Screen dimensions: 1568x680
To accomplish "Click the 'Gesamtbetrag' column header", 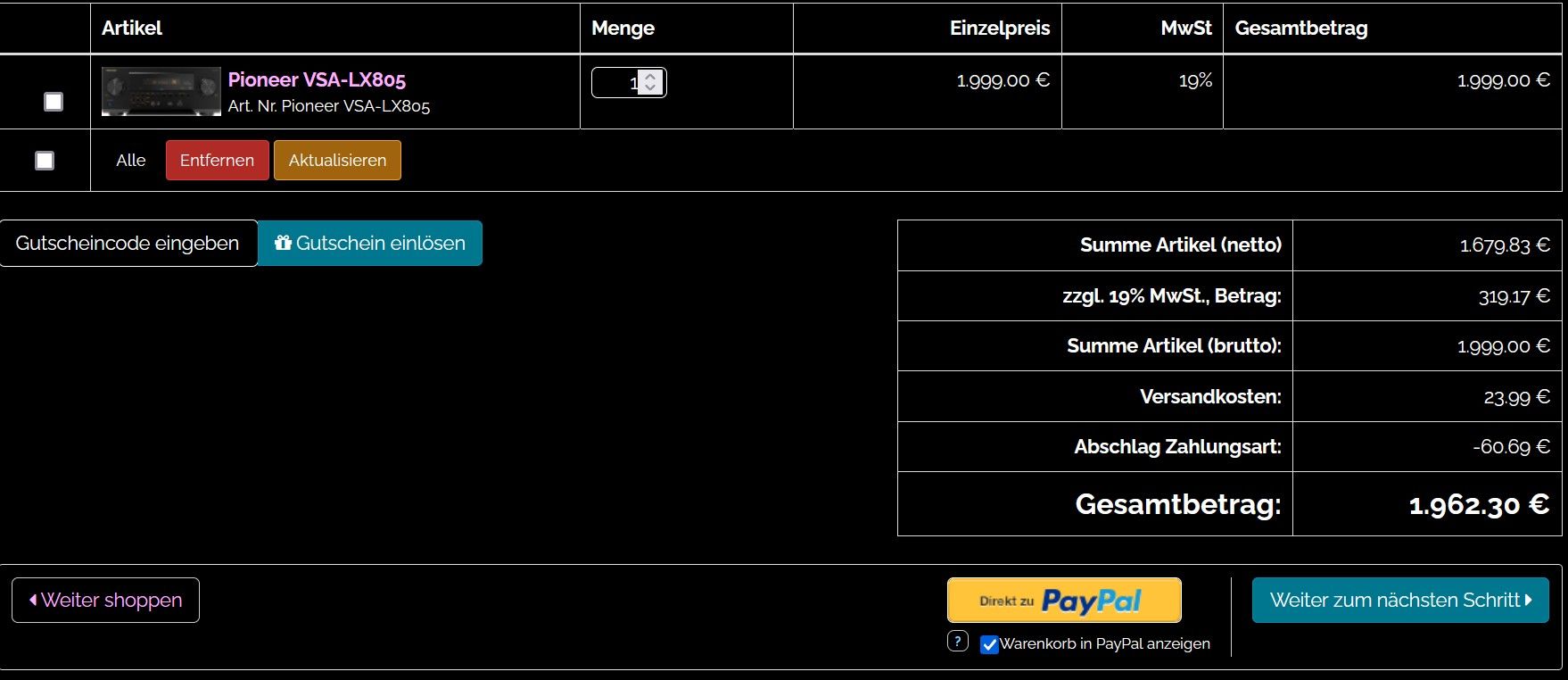I will point(1300,29).
